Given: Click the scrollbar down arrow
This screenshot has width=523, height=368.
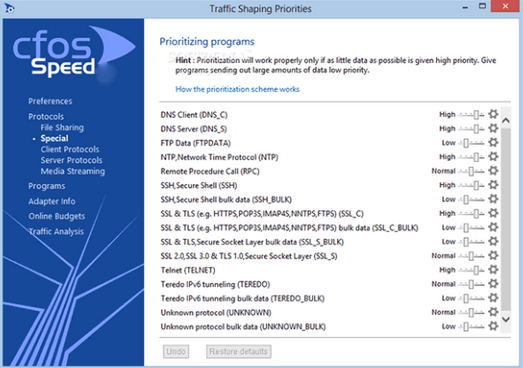Looking at the screenshot, I should (x=506, y=319).
